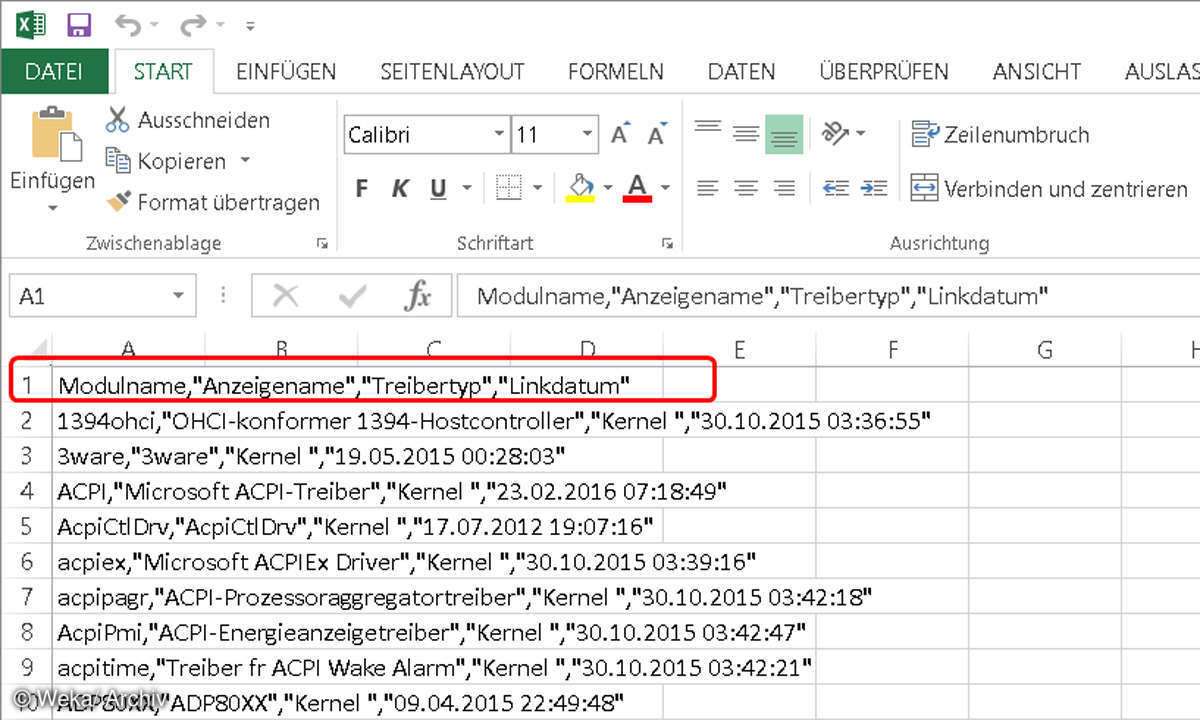Image resolution: width=1200 pixels, height=720 pixels.
Task: Expand the Einfügen paste options arrow
Action: point(52,209)
